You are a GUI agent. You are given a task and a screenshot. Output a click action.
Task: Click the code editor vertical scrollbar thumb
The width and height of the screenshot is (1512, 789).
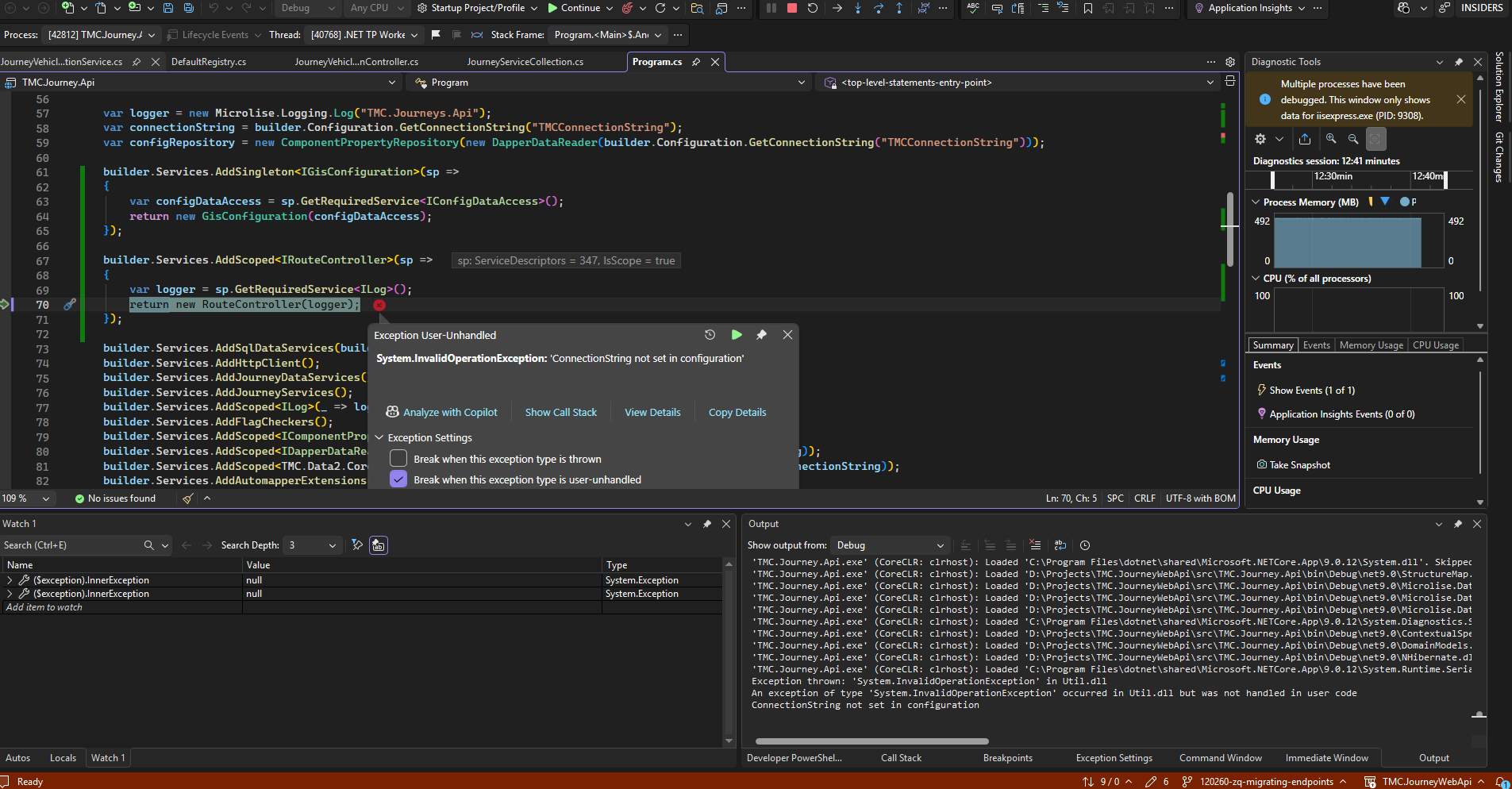(1230, 229)
